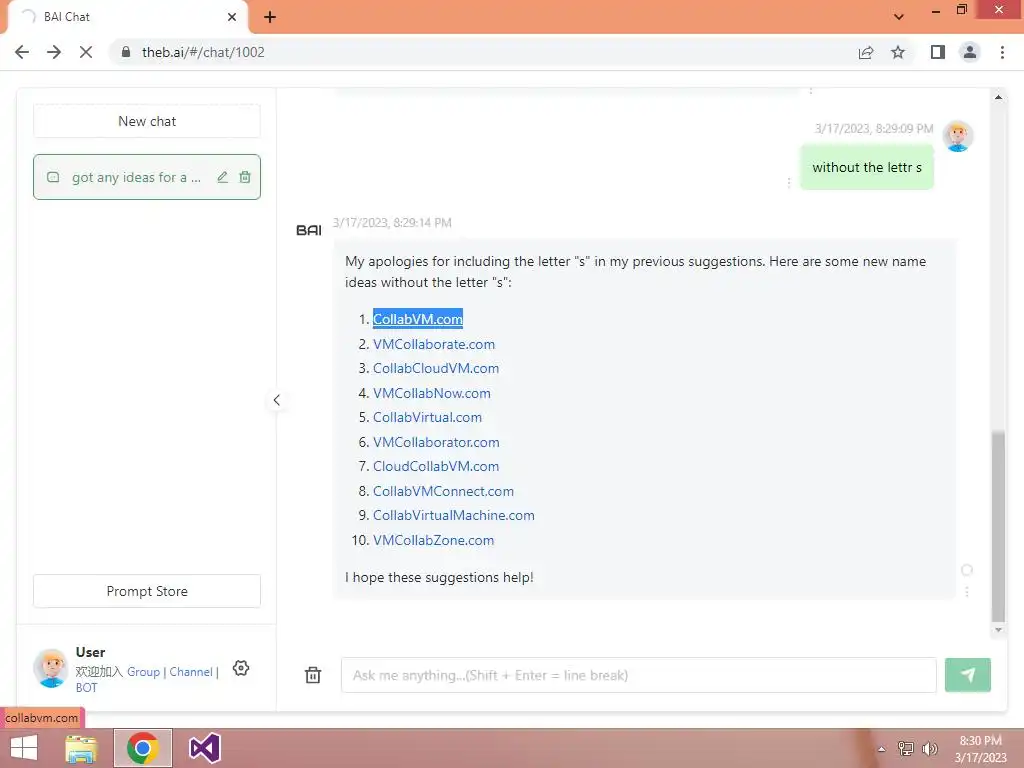The image size is (1024, 768).
Task: Clear conversation trash icon near input
Action: click(x=313, y=675)
